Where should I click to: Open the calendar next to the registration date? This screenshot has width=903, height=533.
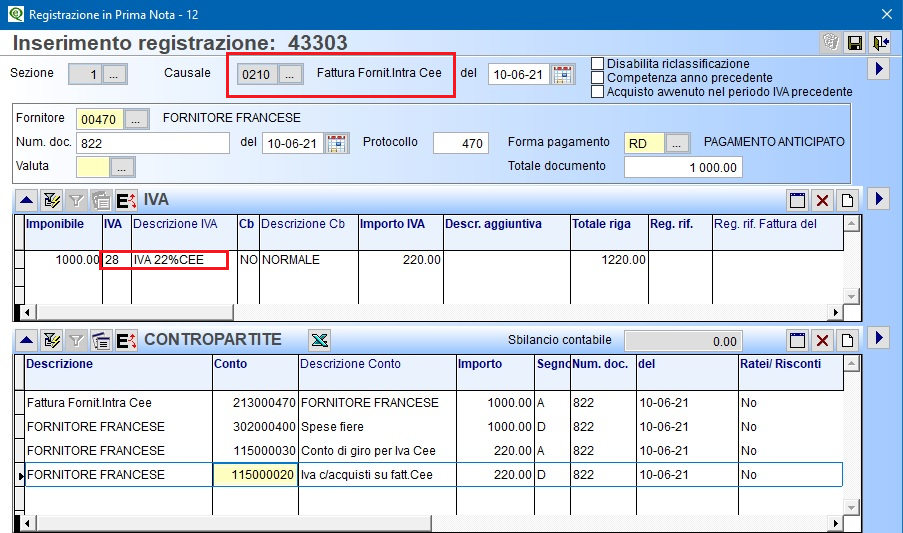coord(563,74)
